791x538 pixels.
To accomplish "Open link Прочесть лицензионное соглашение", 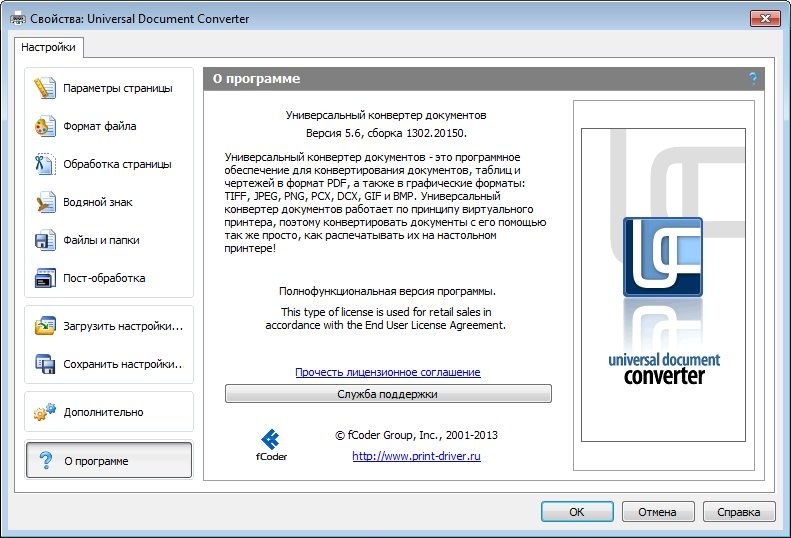I will click(387, 372).
